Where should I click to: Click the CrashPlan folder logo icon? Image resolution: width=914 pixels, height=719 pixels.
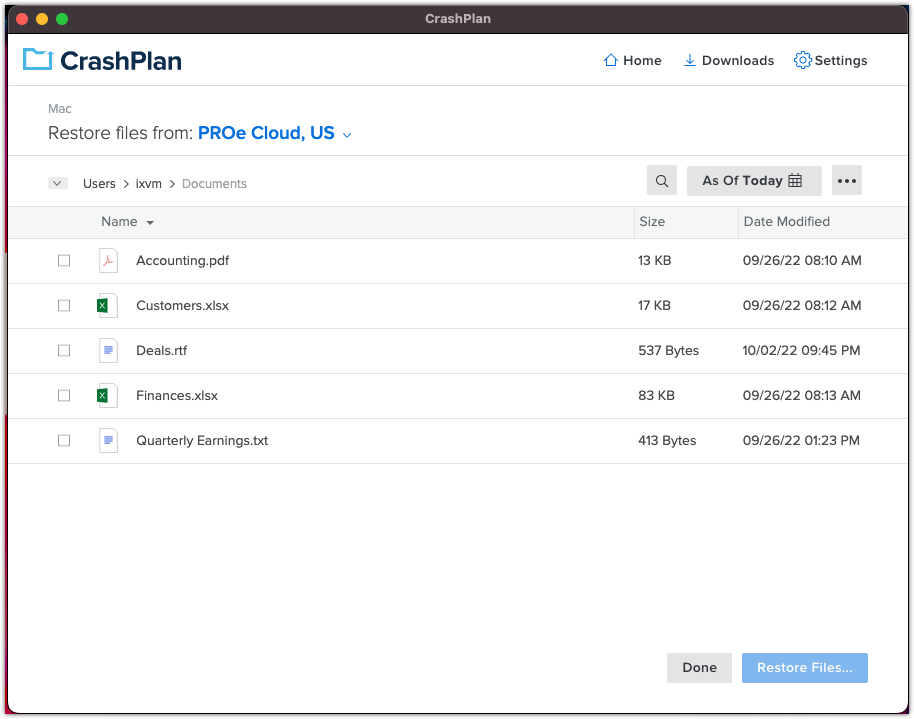(38, 59)
